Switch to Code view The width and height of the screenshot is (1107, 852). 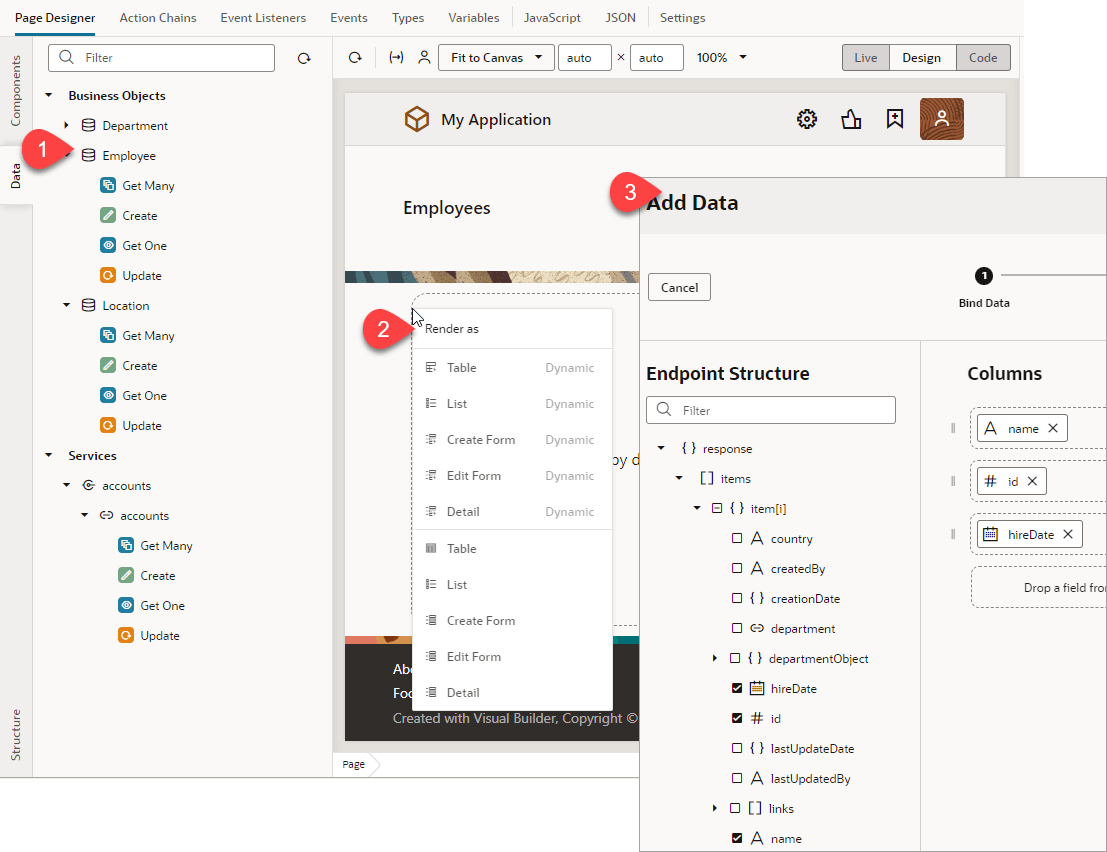pyautogui.click(x=982, y=57)
